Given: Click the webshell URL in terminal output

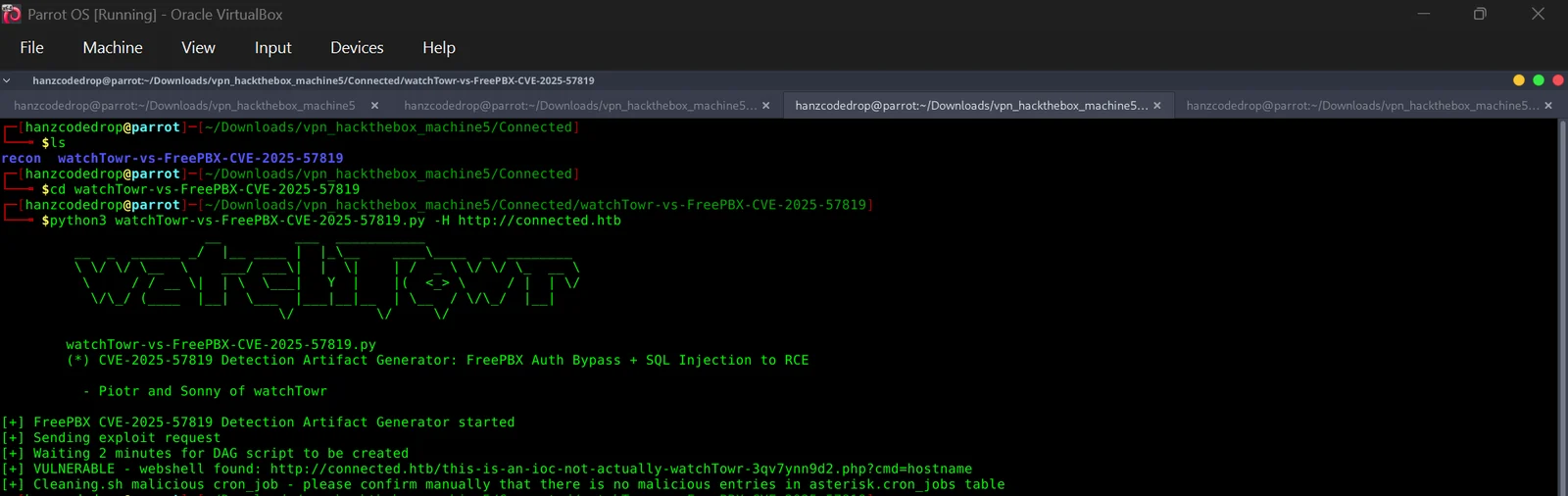Looking at the screenshot, I should pyautogui.click(x=621, y=469).
